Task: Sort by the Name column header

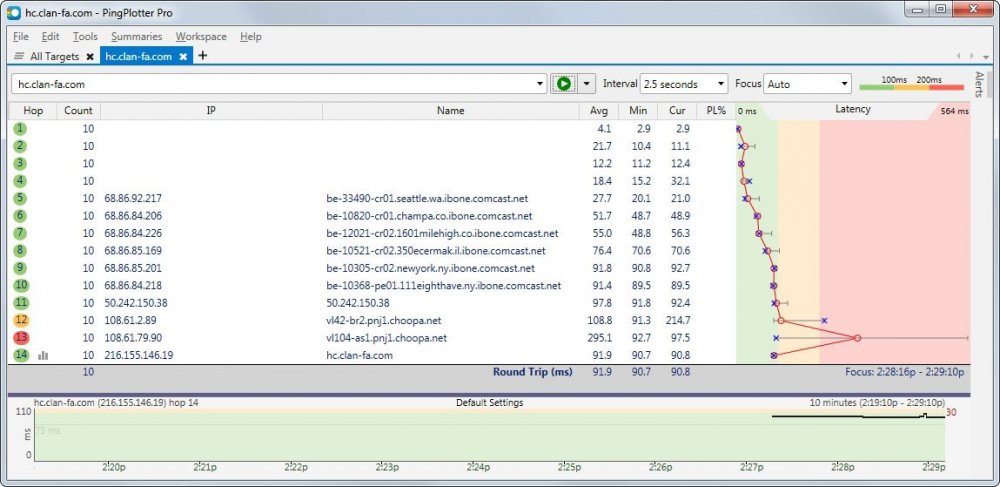Action: point(450,110)
